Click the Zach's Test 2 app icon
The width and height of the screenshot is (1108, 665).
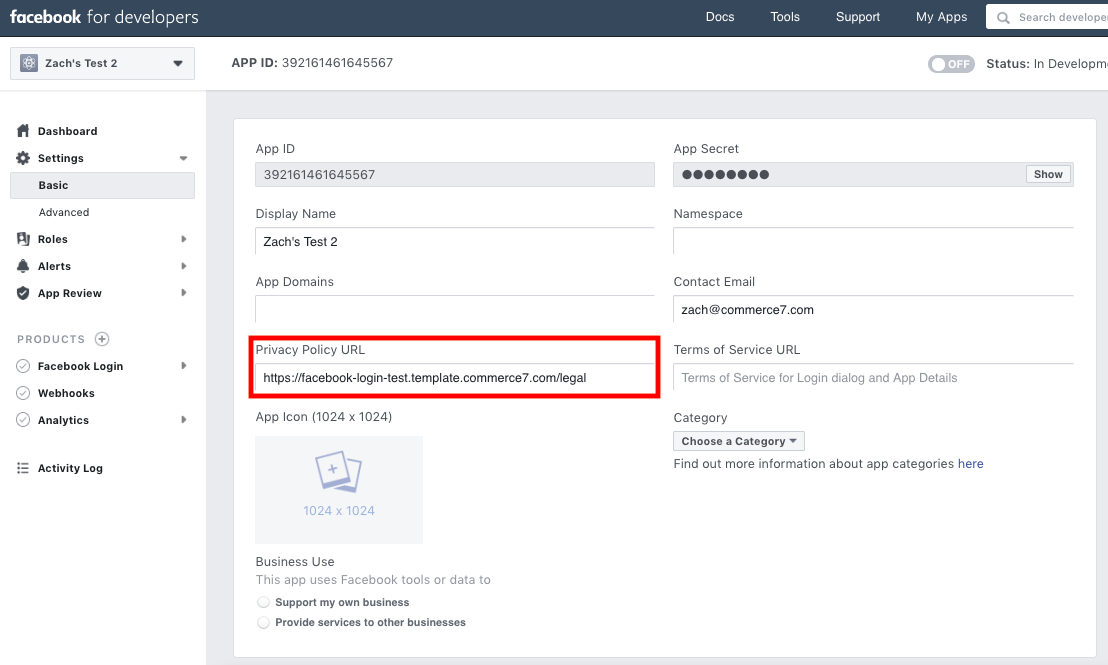pyautogui.click(x=29, y=63)
